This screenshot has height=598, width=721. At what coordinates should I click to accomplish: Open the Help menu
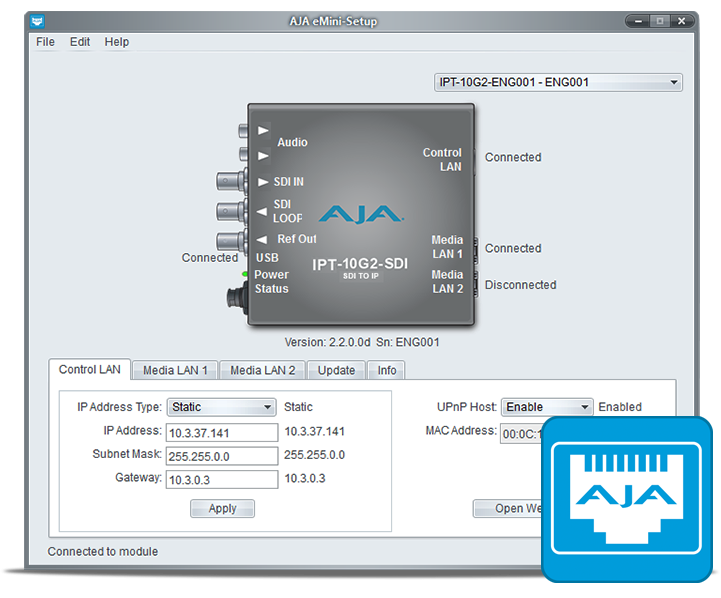117,42
